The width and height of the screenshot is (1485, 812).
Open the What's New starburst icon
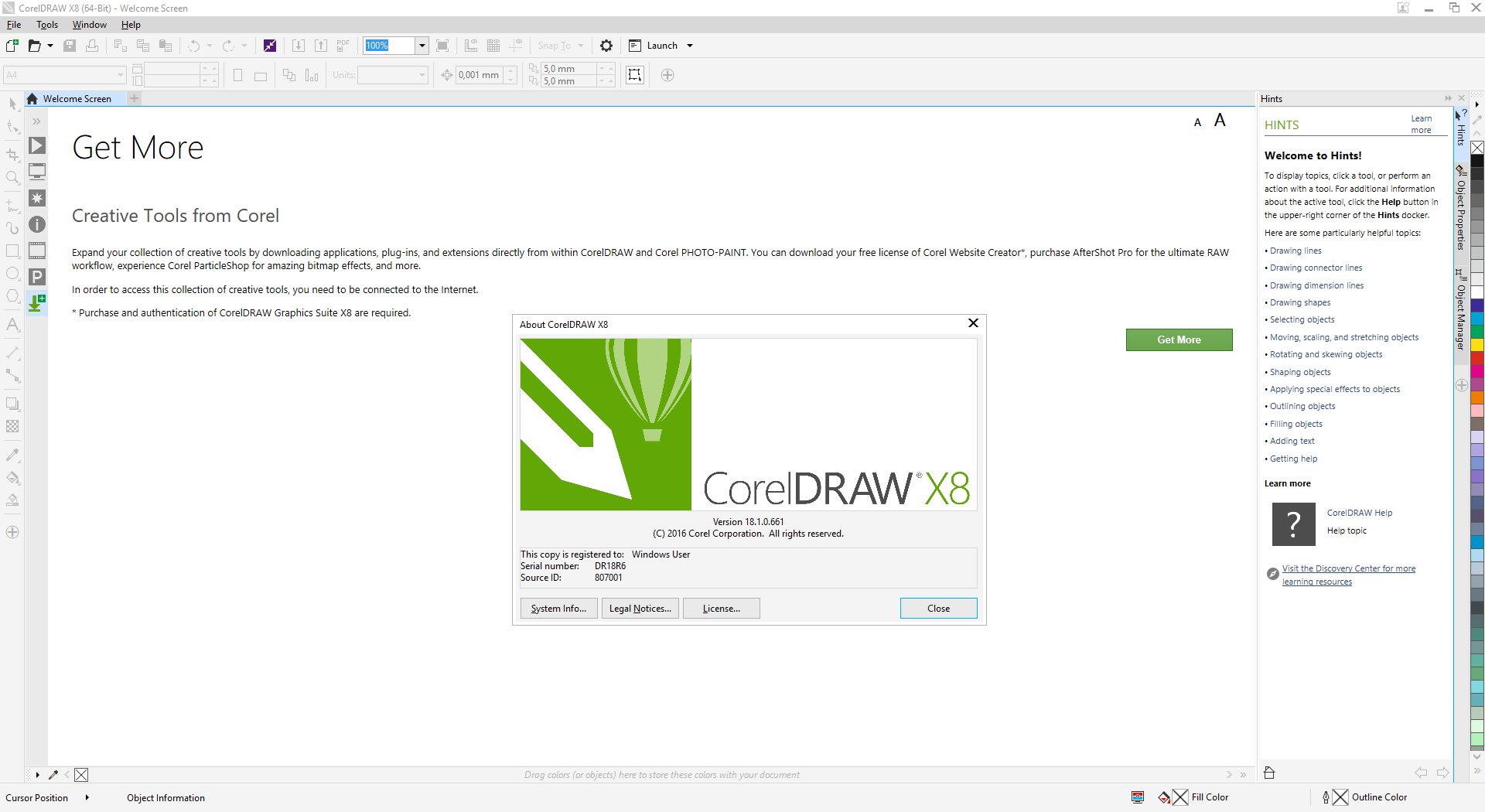point(37,198)
